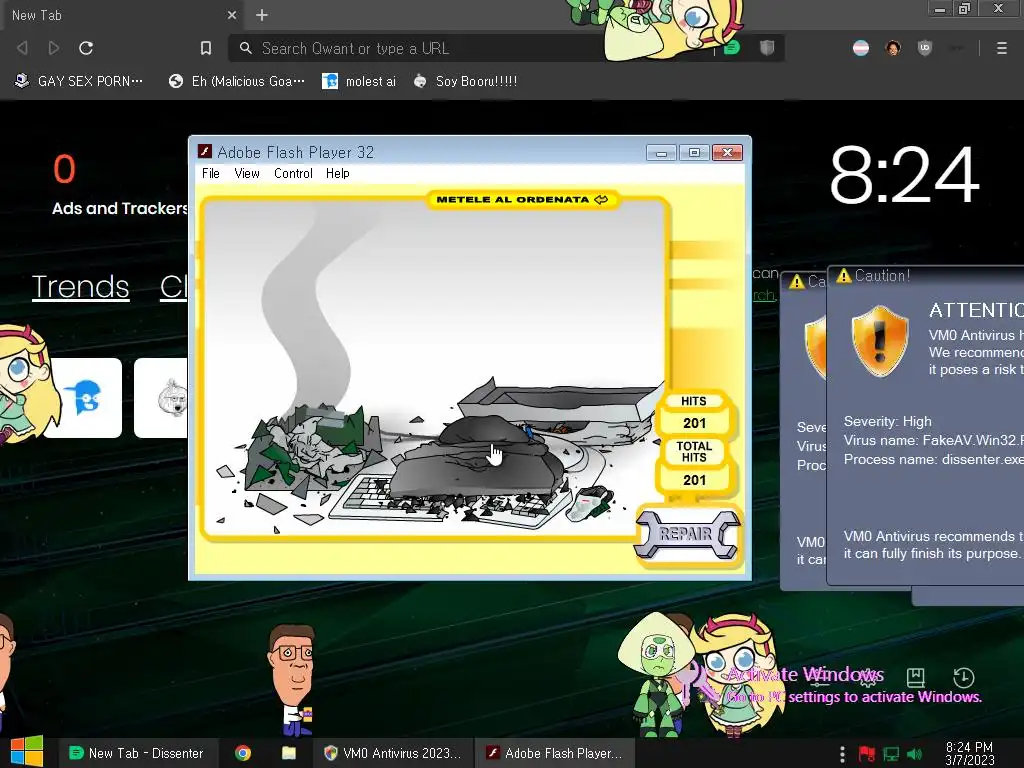Click the large 8:24 clock on page

(x=904, y=175)
